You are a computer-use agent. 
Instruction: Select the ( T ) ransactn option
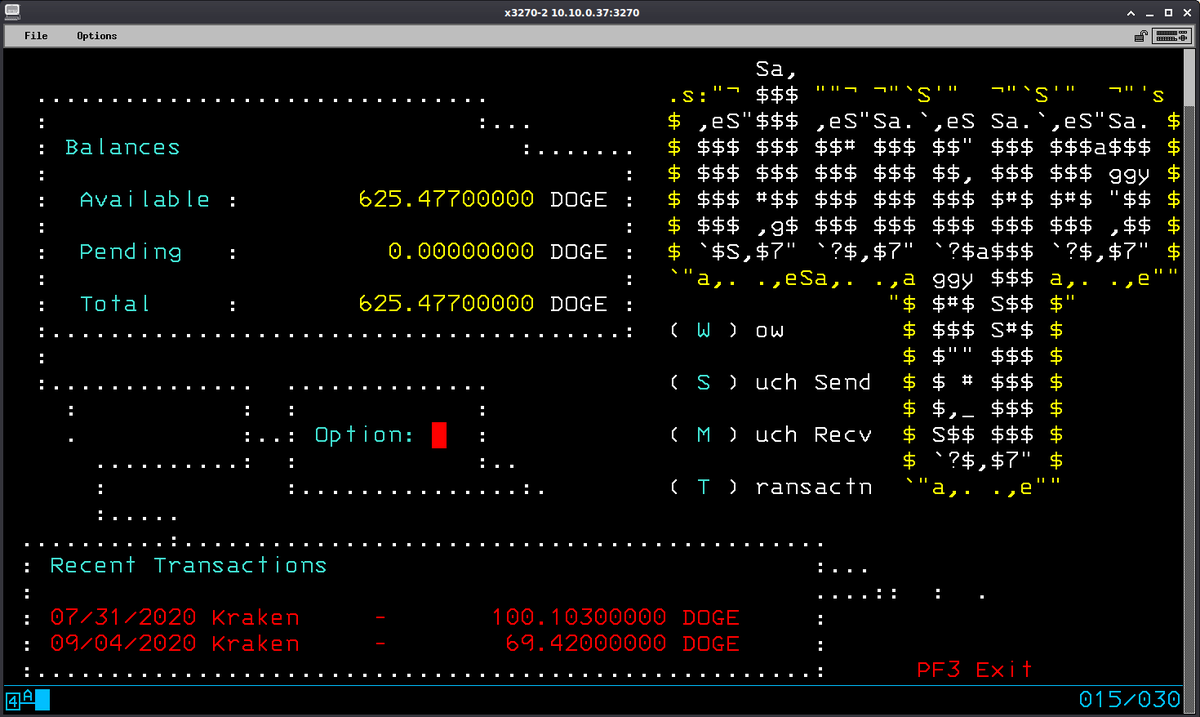(x=771, y=487)
